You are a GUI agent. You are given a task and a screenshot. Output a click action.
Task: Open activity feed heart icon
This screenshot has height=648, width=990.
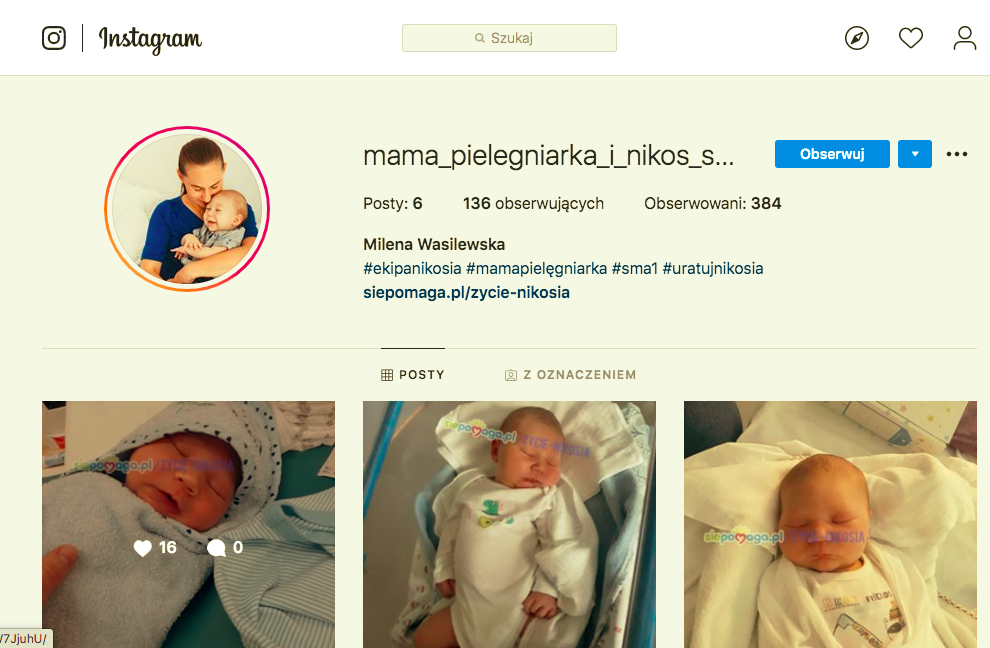910,38
